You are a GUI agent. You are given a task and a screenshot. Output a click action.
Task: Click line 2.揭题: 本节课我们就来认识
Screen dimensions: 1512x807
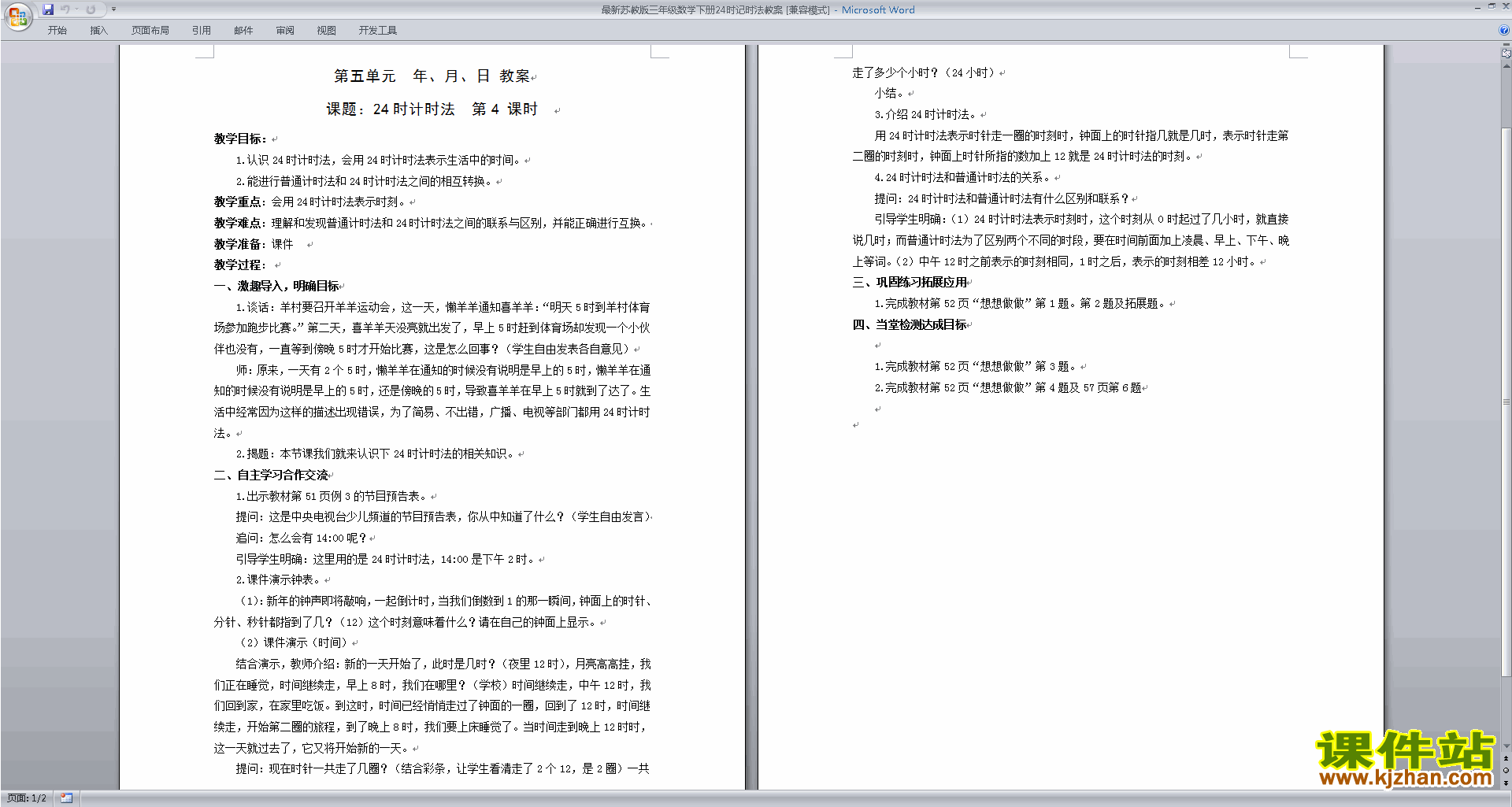(376, 454)
